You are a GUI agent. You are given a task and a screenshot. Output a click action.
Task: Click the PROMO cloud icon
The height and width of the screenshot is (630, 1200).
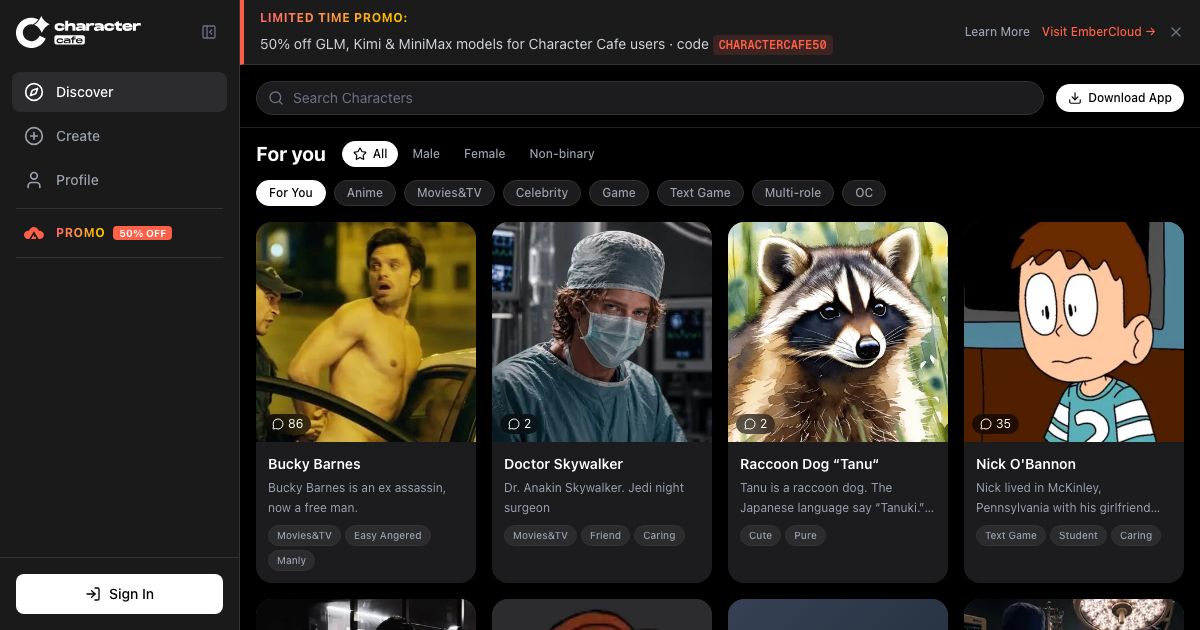pos(34,233)
